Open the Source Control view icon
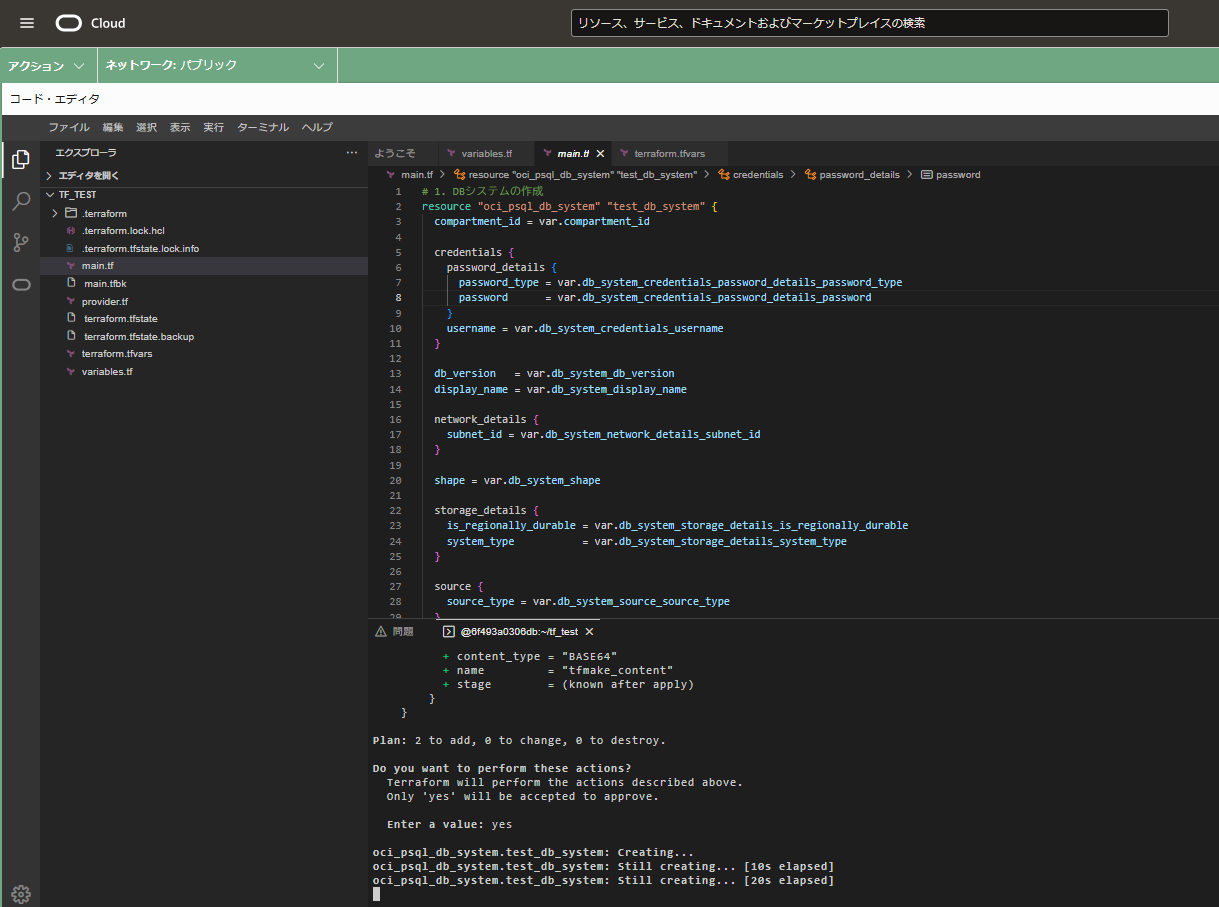The height and width of the screenshot is (907, 1219). (21, 243)
